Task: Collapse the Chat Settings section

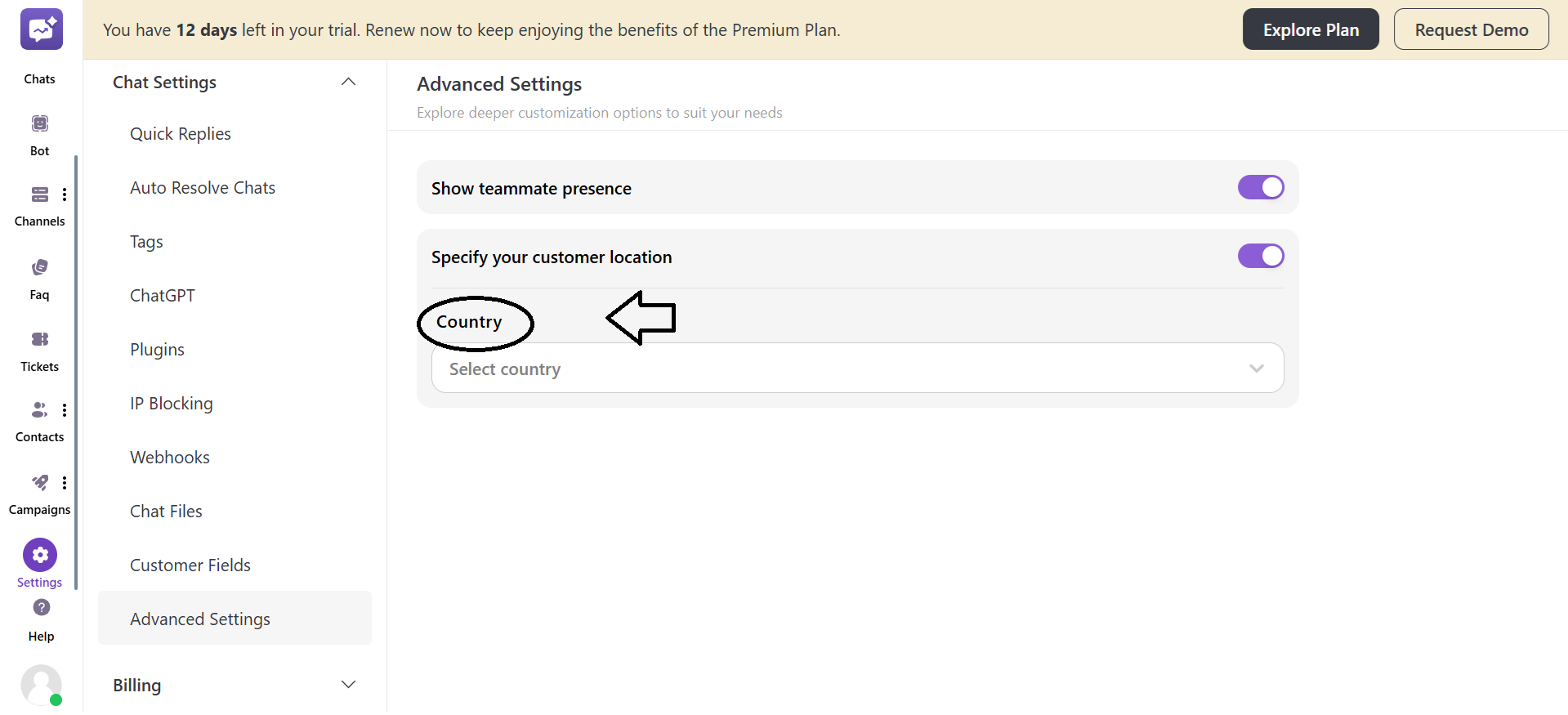Action: [x=348, y=82]
